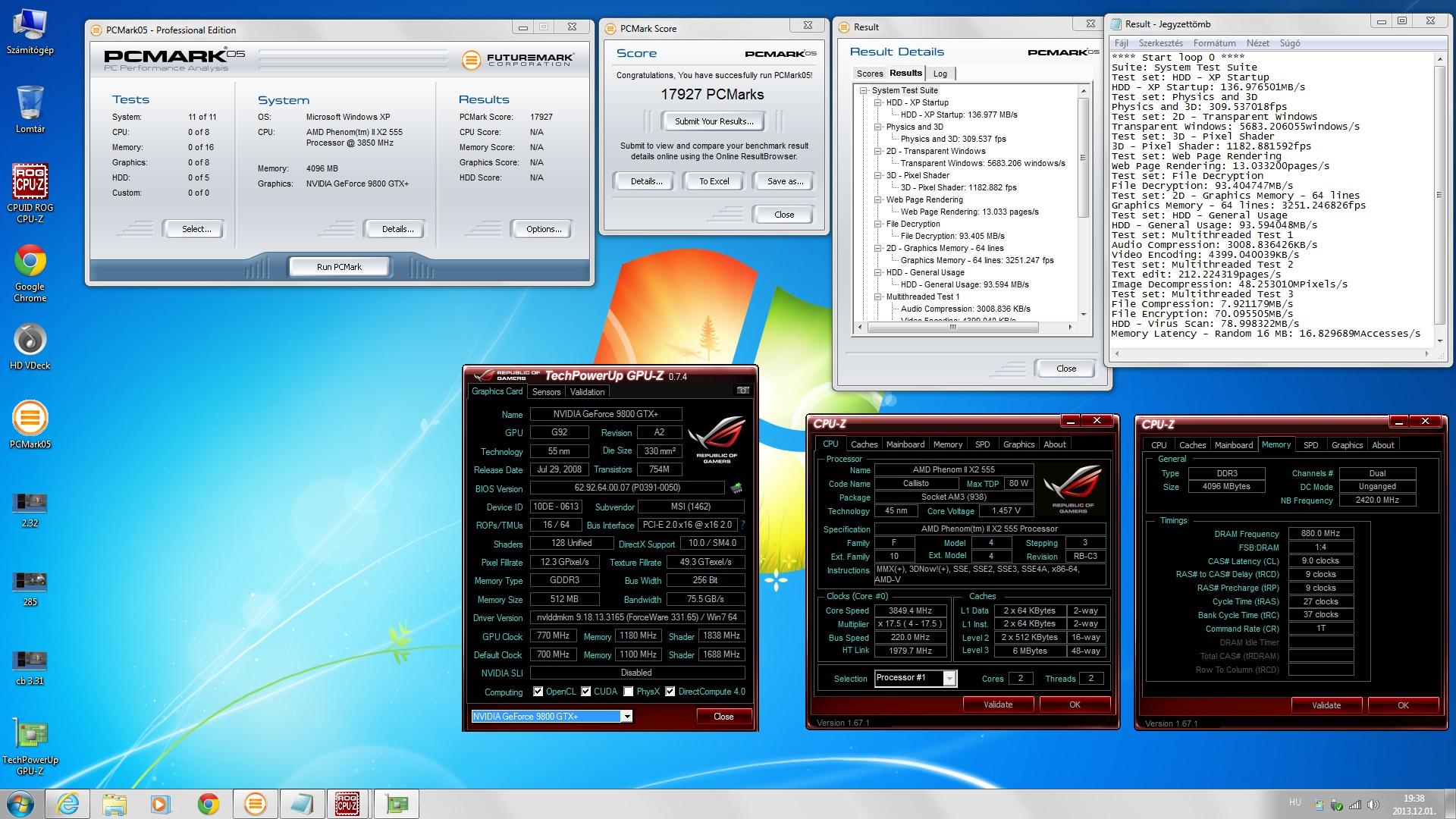Collapse the File Decryption node
The width and height of the screenshot is (1456, 819).
(x=877, y=224)
